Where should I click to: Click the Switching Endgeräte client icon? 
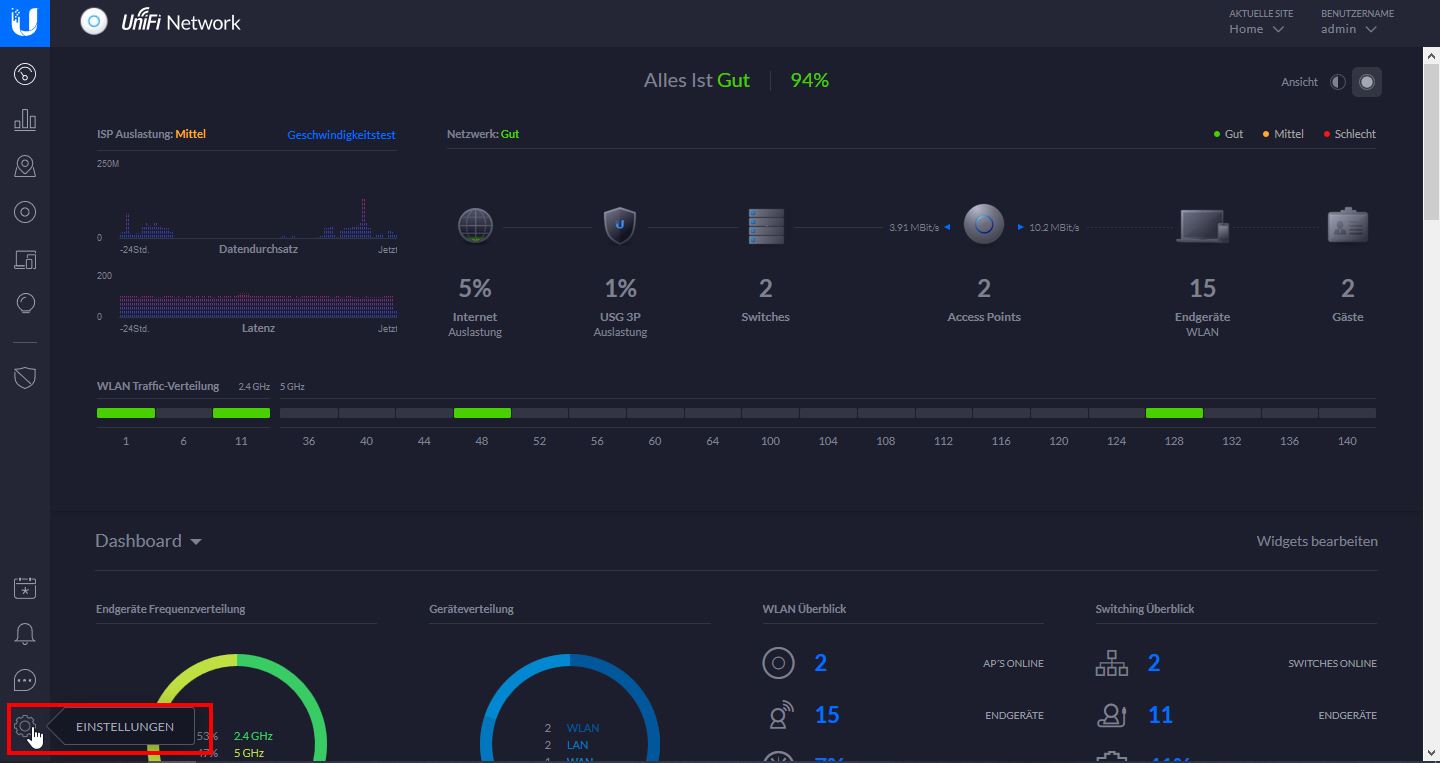click(x=1111, y=715)
